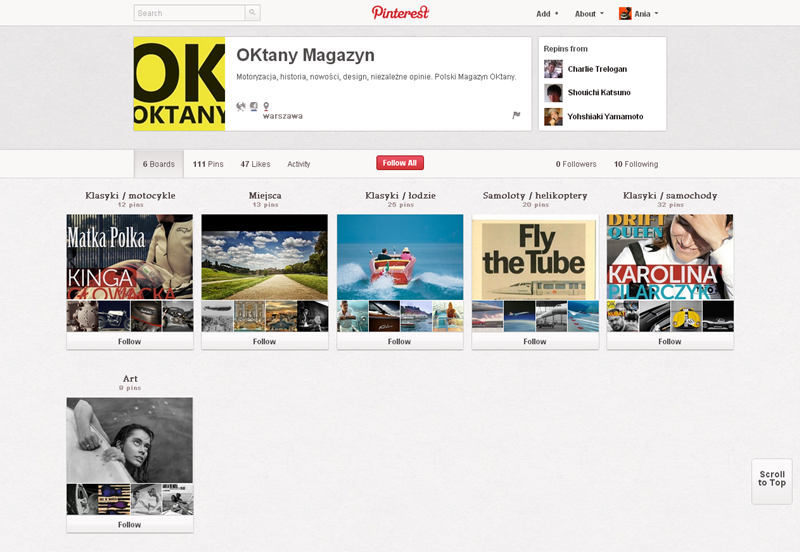Follow the Miejsca board
The width and height of the screenshot is (800, 552).
(x=264, y=341)
